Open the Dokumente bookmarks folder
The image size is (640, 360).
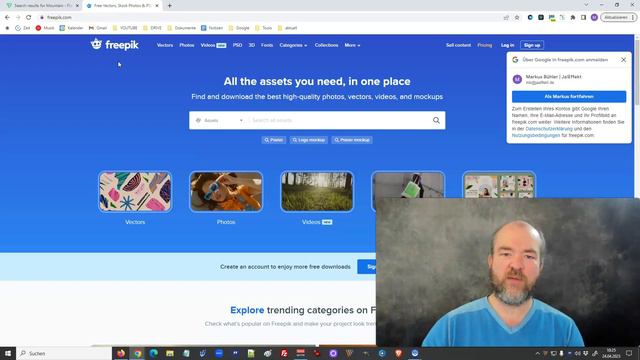click(x=181, y=28)
